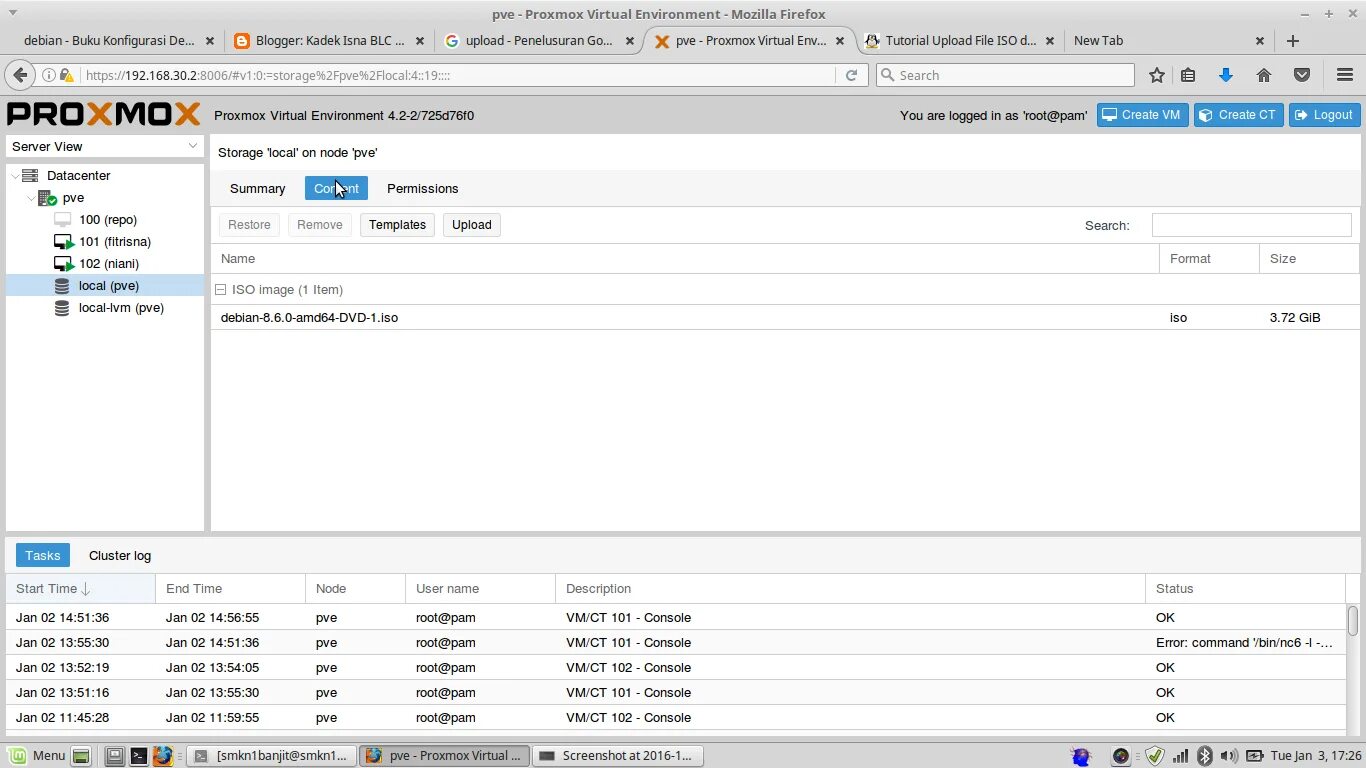Click Firefox back navigation button
Screen dimensions: 1366x768
pyautogui.click(x=20, y=75)
